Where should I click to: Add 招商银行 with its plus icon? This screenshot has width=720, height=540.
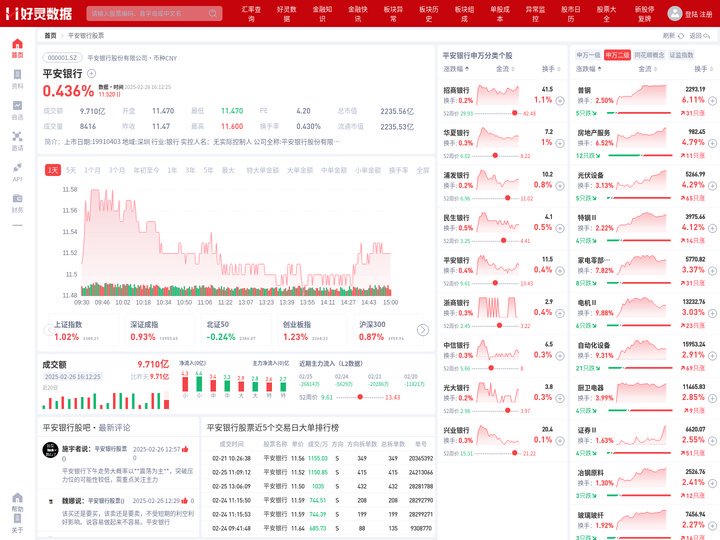pos(560,101)
